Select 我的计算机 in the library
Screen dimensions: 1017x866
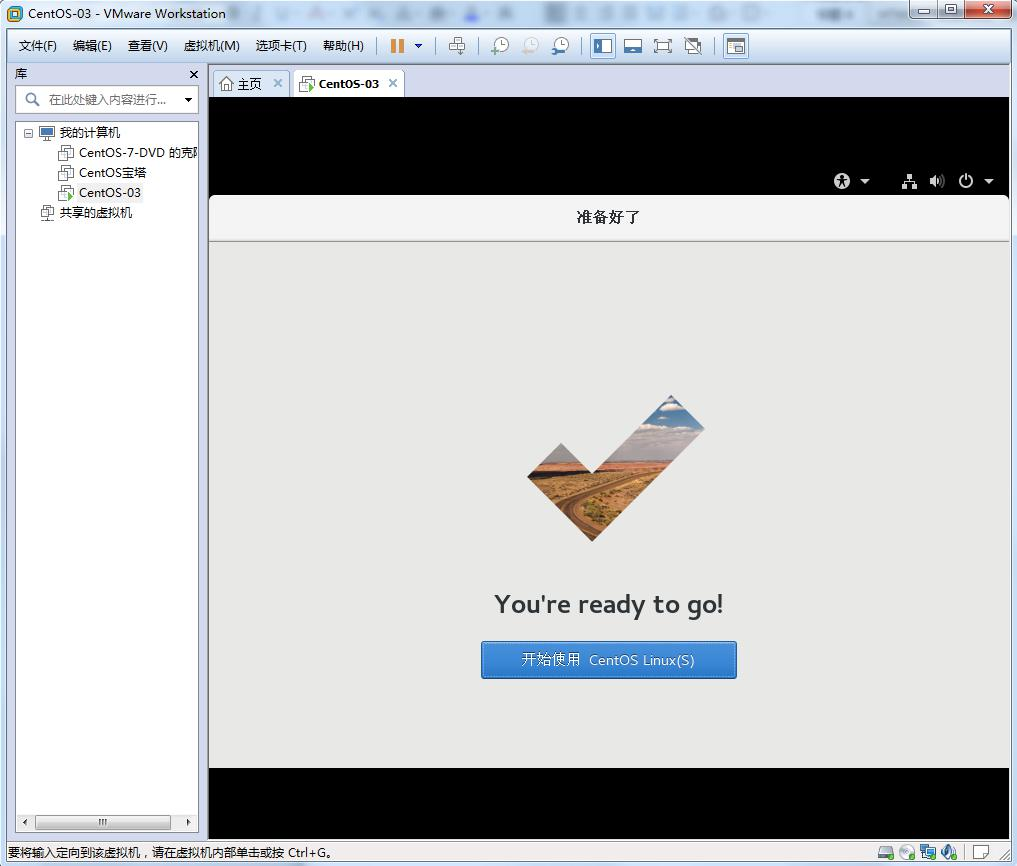pyautogui.click(x=90, y=133)
